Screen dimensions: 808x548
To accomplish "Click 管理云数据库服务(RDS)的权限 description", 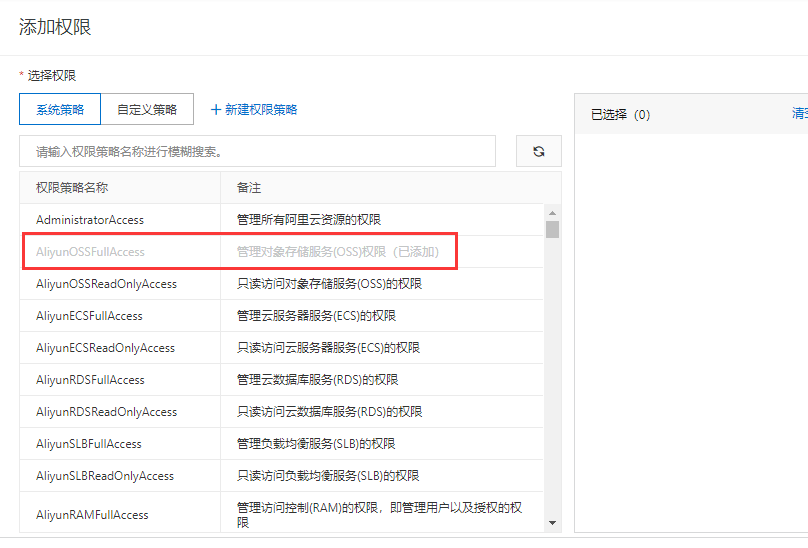I will (x=317, y=379).
